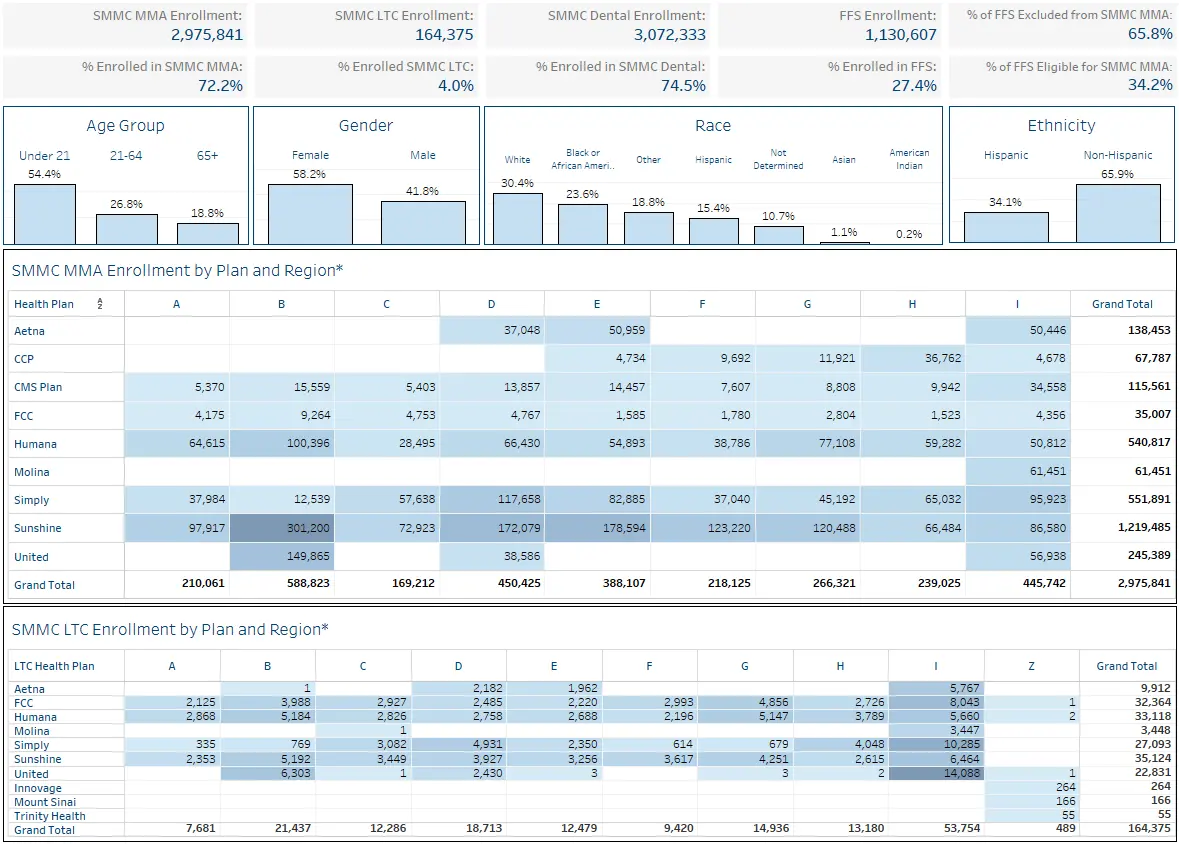This screenshot has height=844, width=1179.
Task: Click the SMMC Dental Enrollment value 3,072,333
Action: (x=670, y=35)
